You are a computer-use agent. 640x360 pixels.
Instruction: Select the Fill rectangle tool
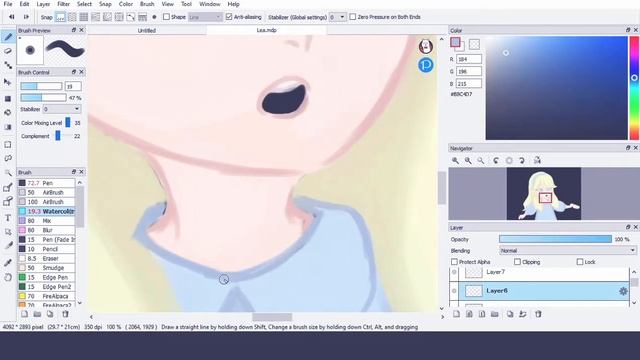pos(8,98)
